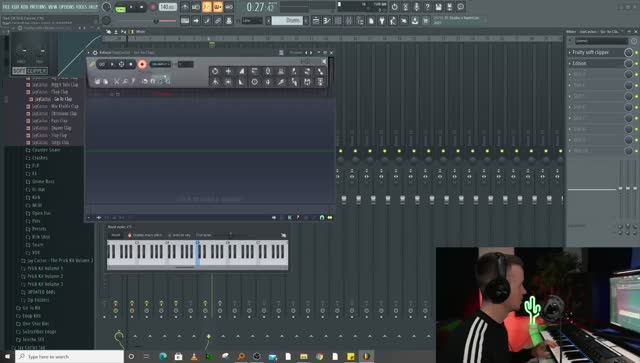Open Edison window menu arrow
Image resolution: width=640 pixels, height=363 pixels.
pos(89,53)
